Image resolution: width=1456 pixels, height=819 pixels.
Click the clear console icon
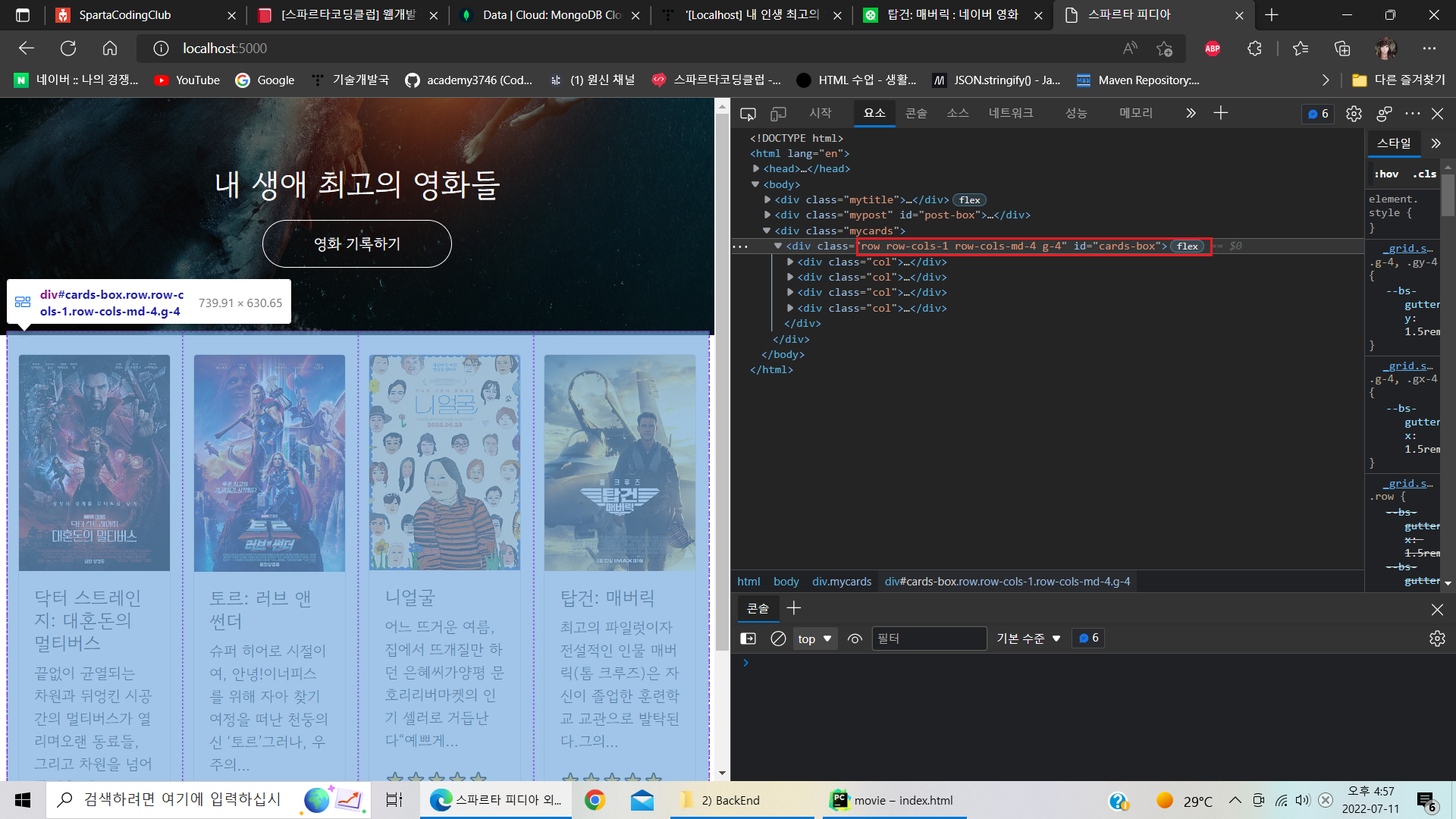(x=778, y=639)
